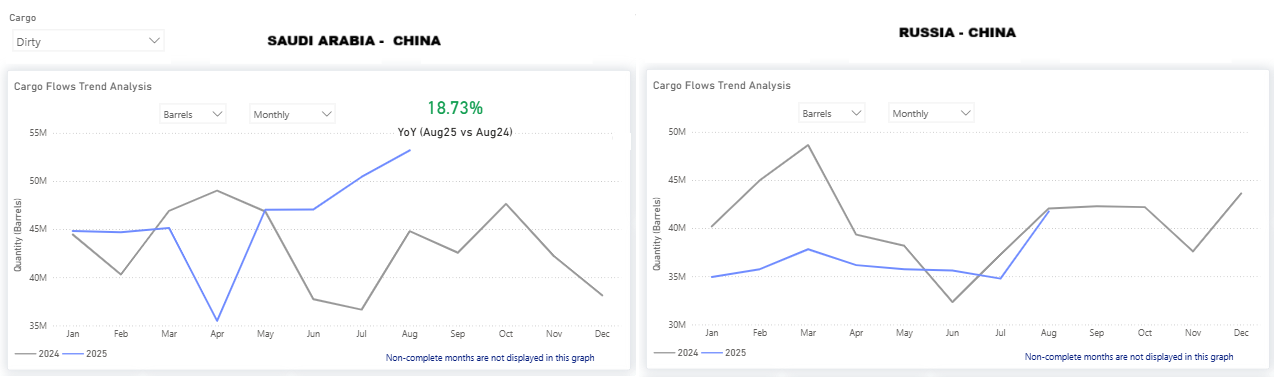Image resolution: width=1281 pixels, height=386 pixels.
Task: Click the right Cargo Flows Trend Analysis heading
Action: [722, 86]
